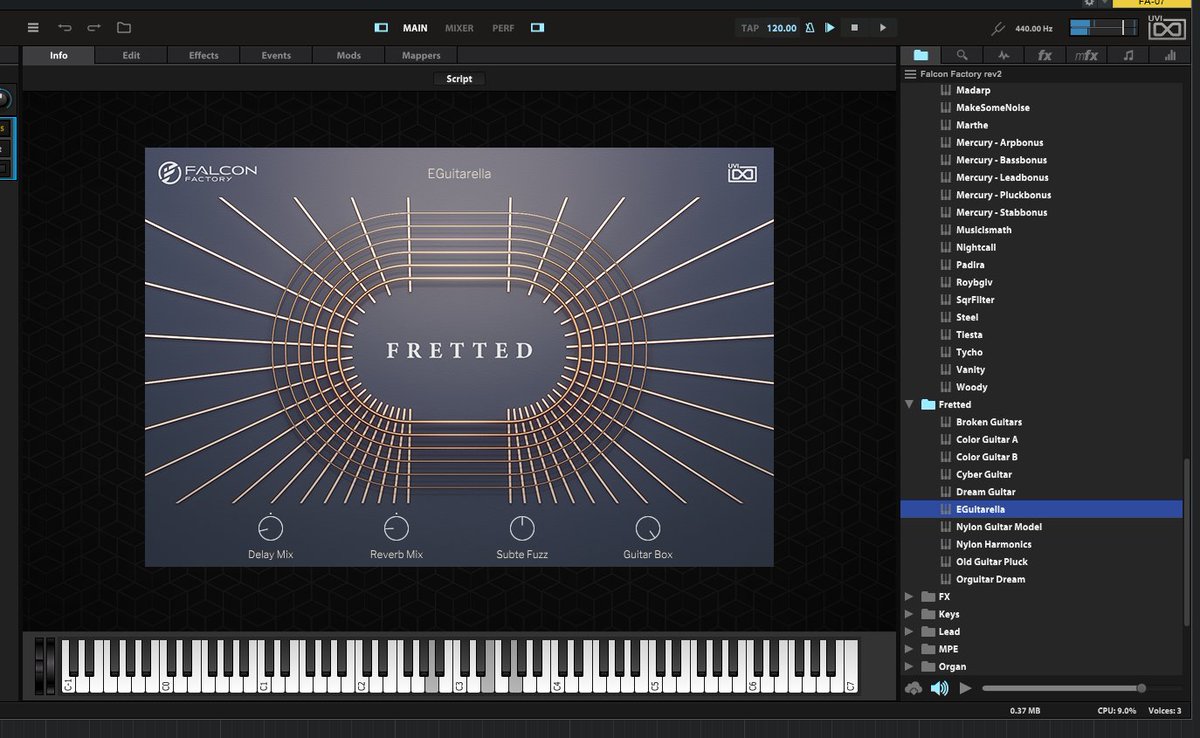Click the tuning fork icon
The height and width of the screenshot is (738, 1200).
[x=997, y=28]
